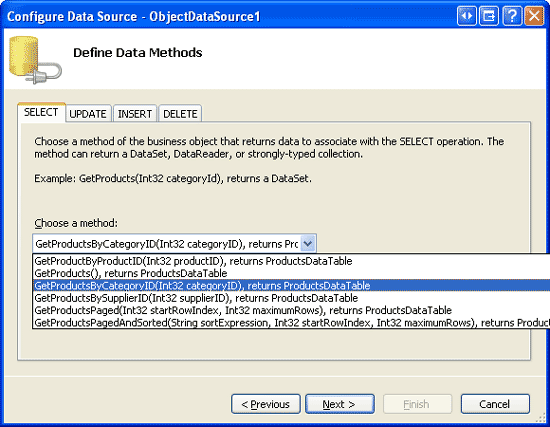Viewport: 550px width, 427px height.
Task: Click the Choose a method combo box field
Action: coord(174,243)
